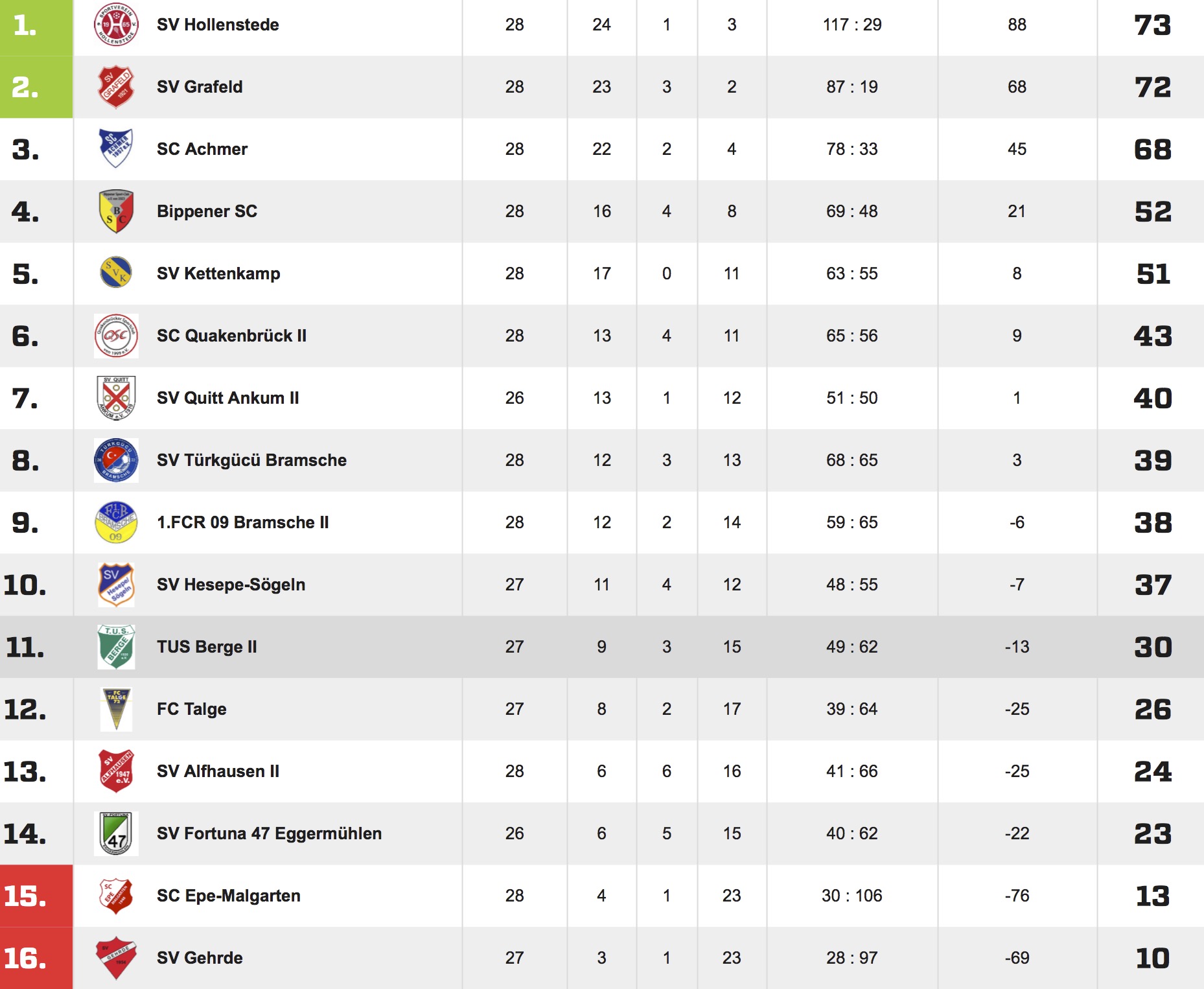1204x989 pixels.
Task: Click the red rank 16 position cell
Action: 36,958
